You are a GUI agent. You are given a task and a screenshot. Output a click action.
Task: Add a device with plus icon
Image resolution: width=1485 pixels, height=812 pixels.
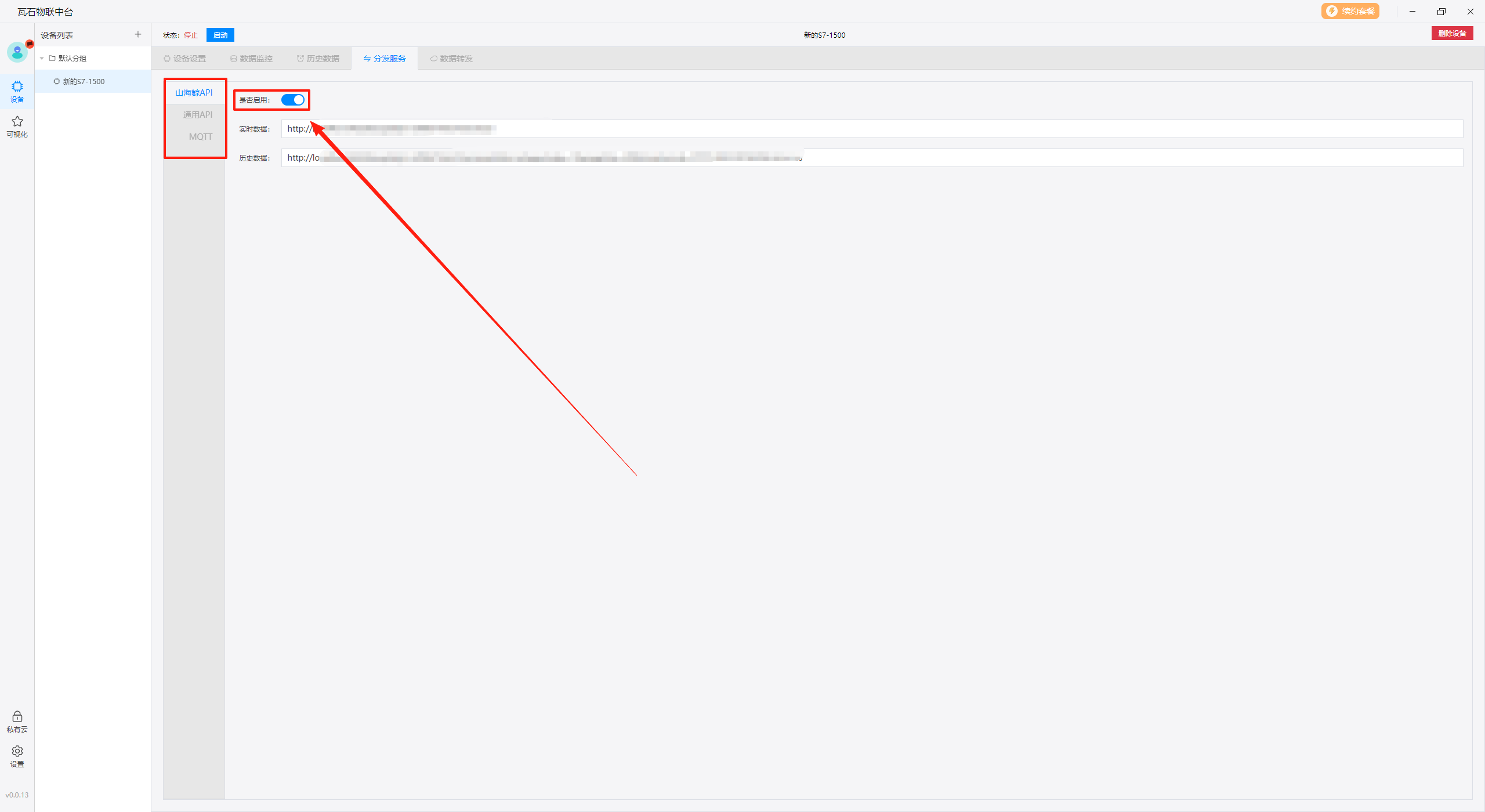137,34
